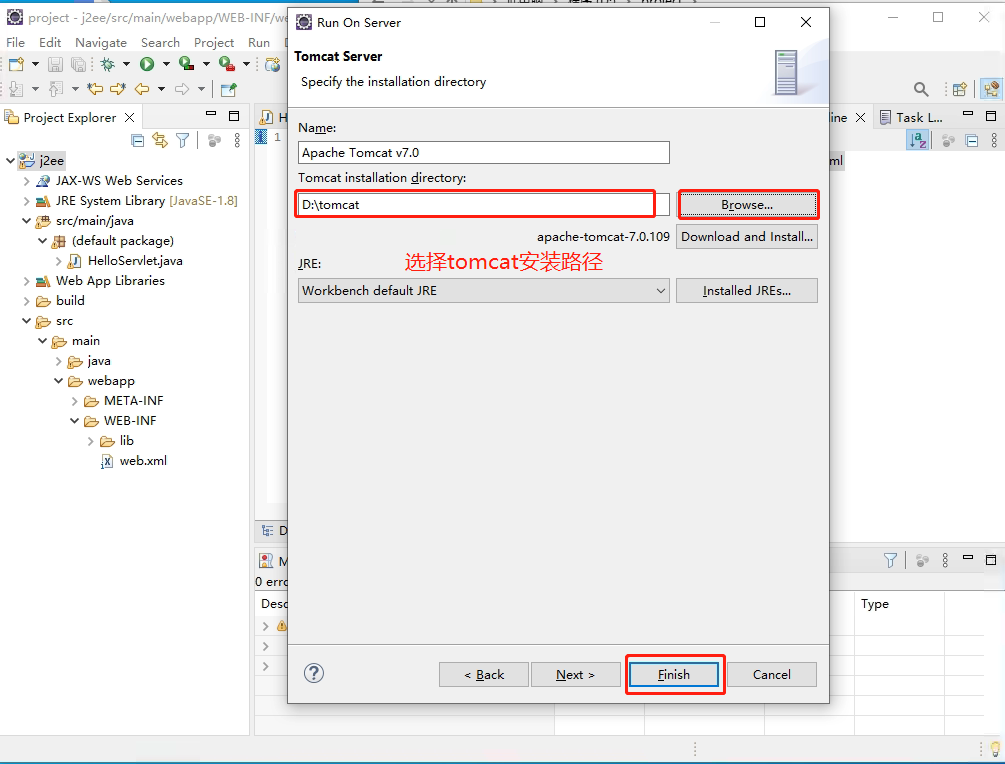Click the green Run play icon

click(x=147, y=64)
